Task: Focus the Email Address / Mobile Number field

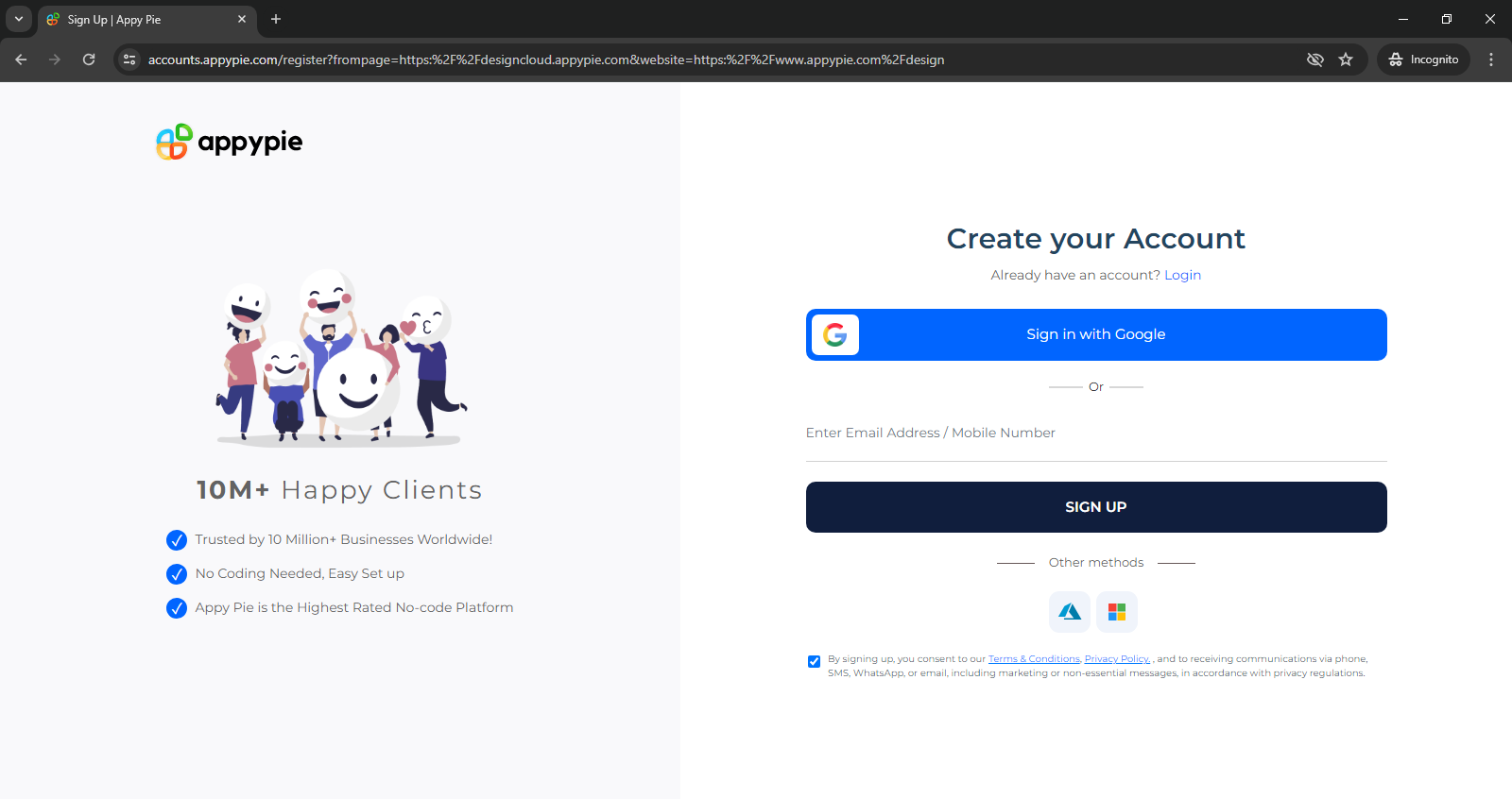Action: pos(1096,433)
